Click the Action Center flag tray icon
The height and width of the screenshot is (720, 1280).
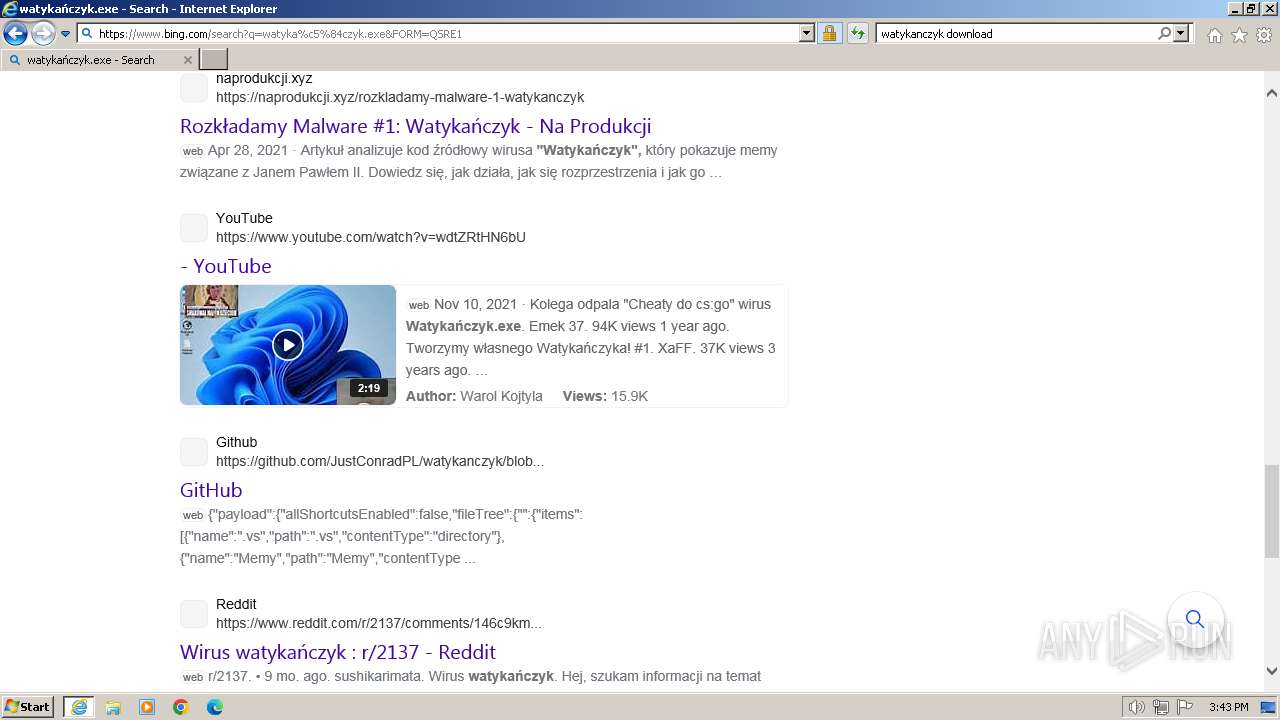[x=1185, y=707]
